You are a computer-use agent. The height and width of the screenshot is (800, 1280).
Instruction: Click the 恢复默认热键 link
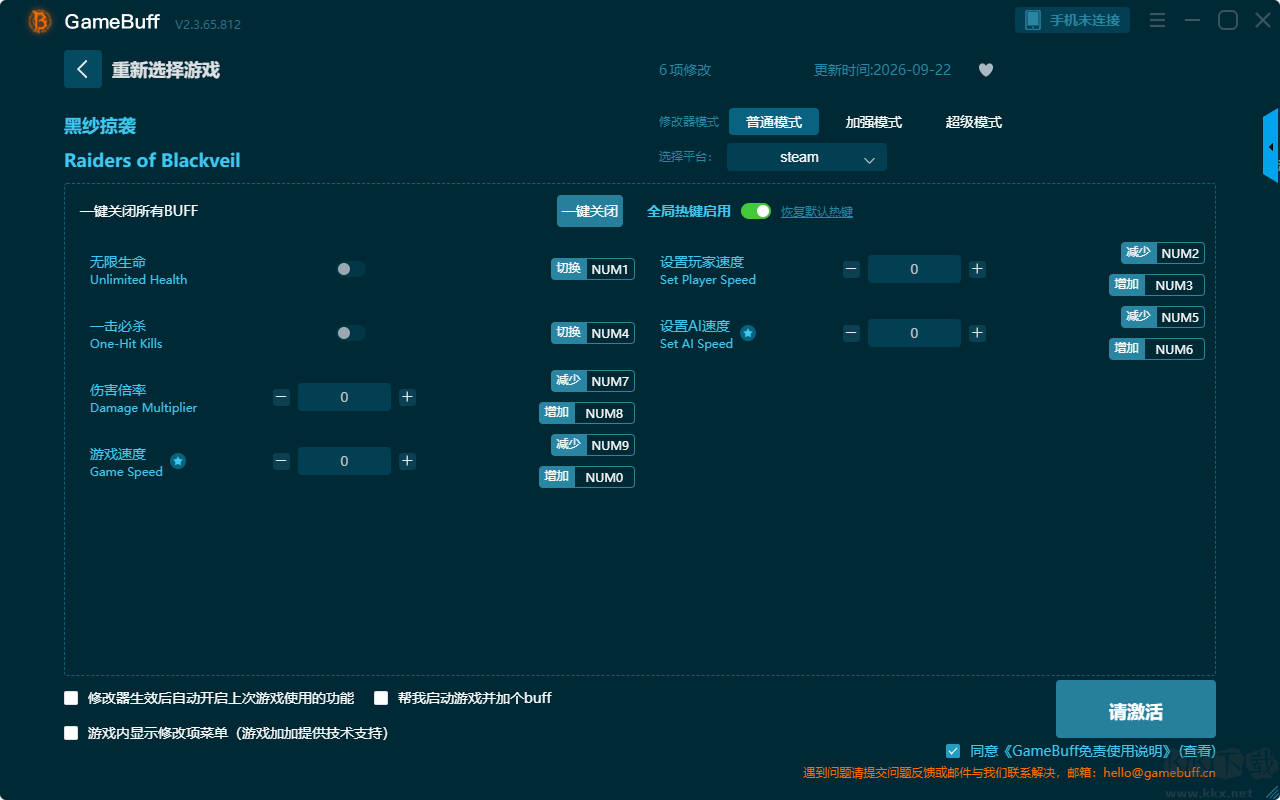(817, 212)
